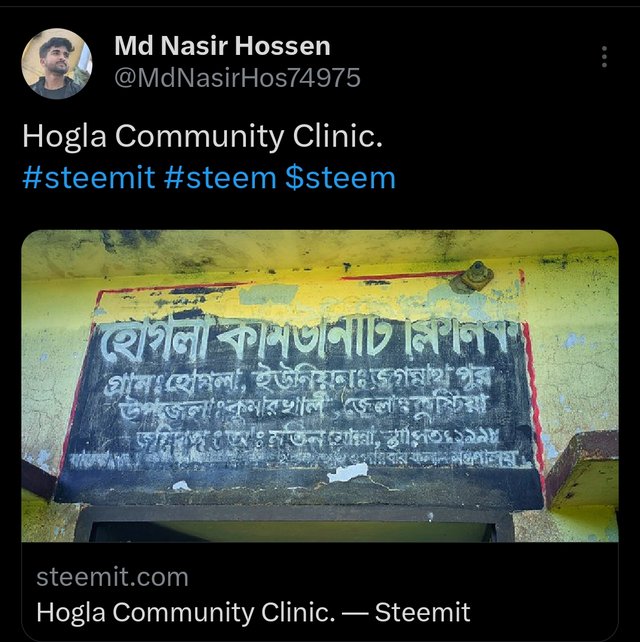The height and width of the screenshot is (642, 640).
Task: Open the #steemit hashtag
Action: pyautogui.click(x=89, y=178)
